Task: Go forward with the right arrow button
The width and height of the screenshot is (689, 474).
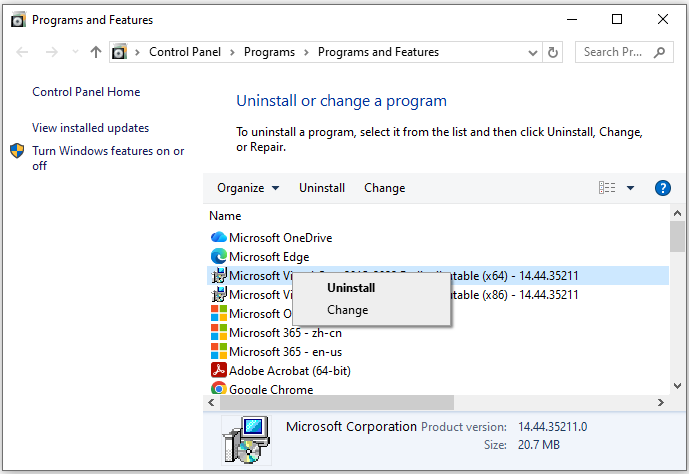Action: [51, 52]
